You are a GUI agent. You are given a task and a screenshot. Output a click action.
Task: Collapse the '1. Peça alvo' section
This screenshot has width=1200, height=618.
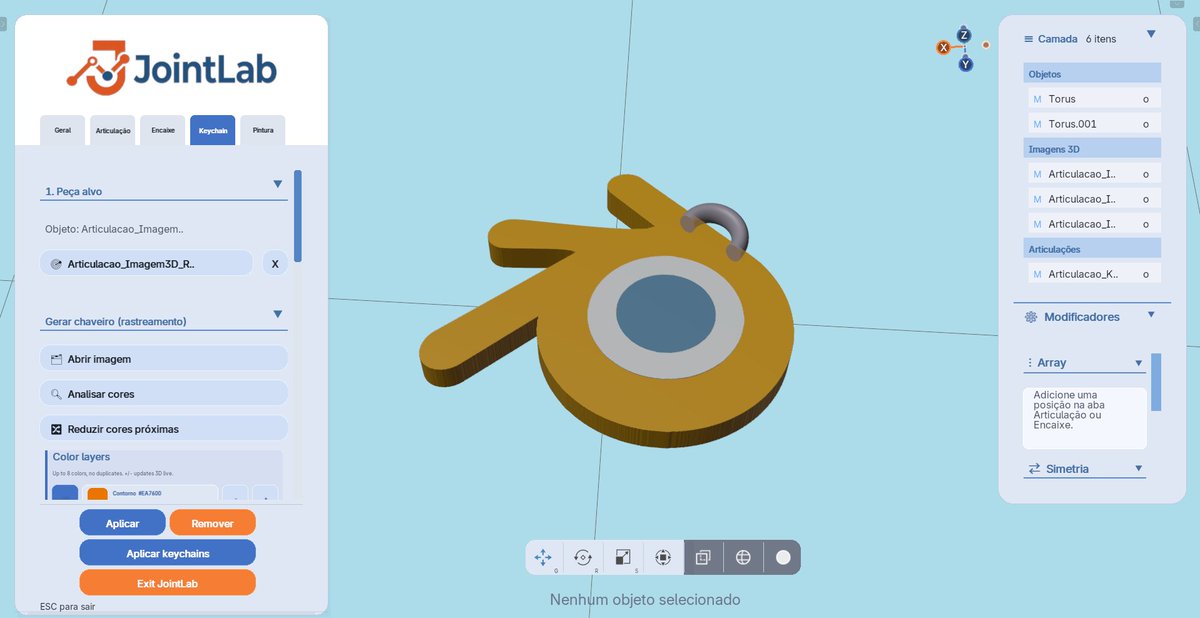(x=278, y=184)
